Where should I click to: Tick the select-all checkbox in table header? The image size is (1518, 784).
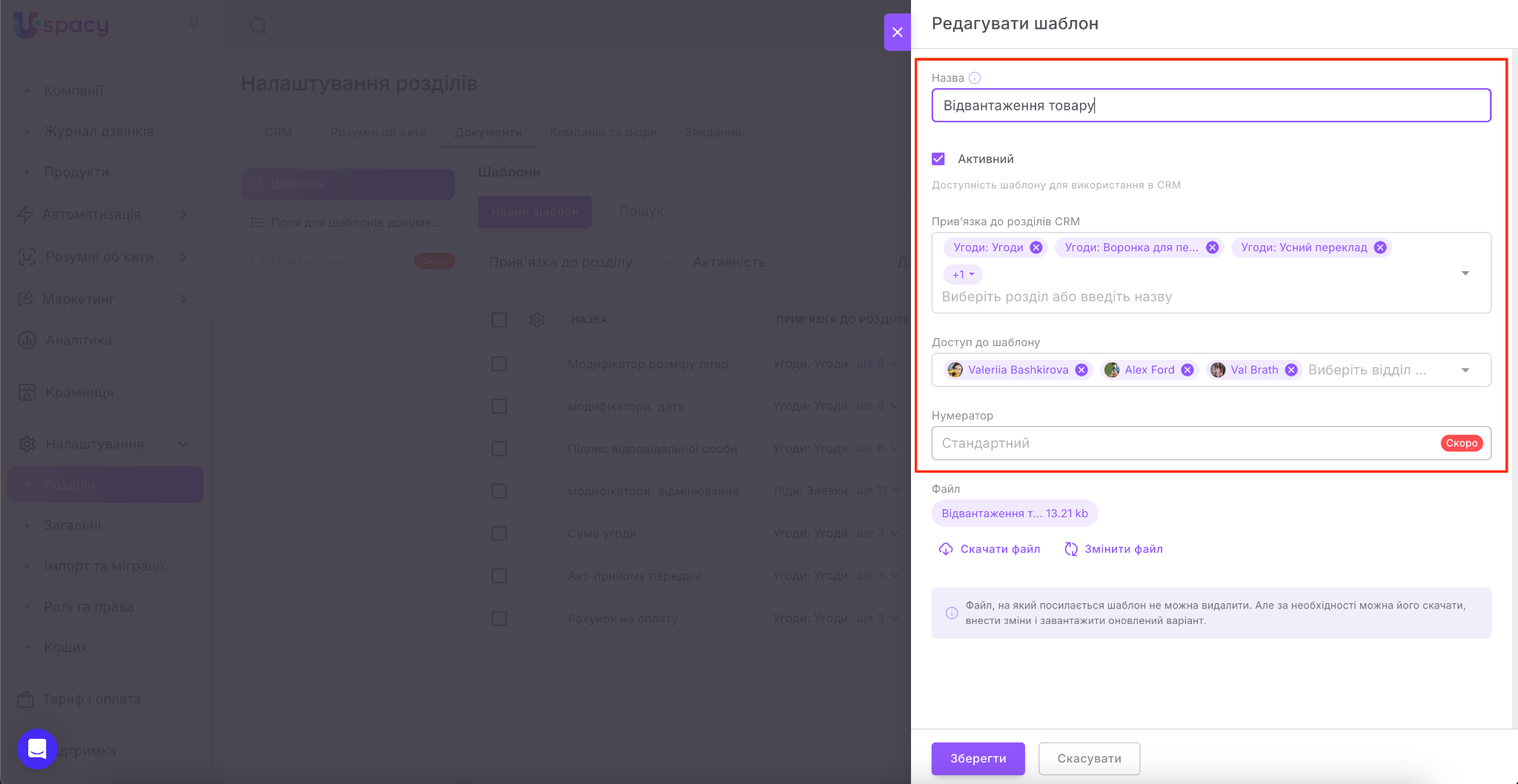(500, 320)
